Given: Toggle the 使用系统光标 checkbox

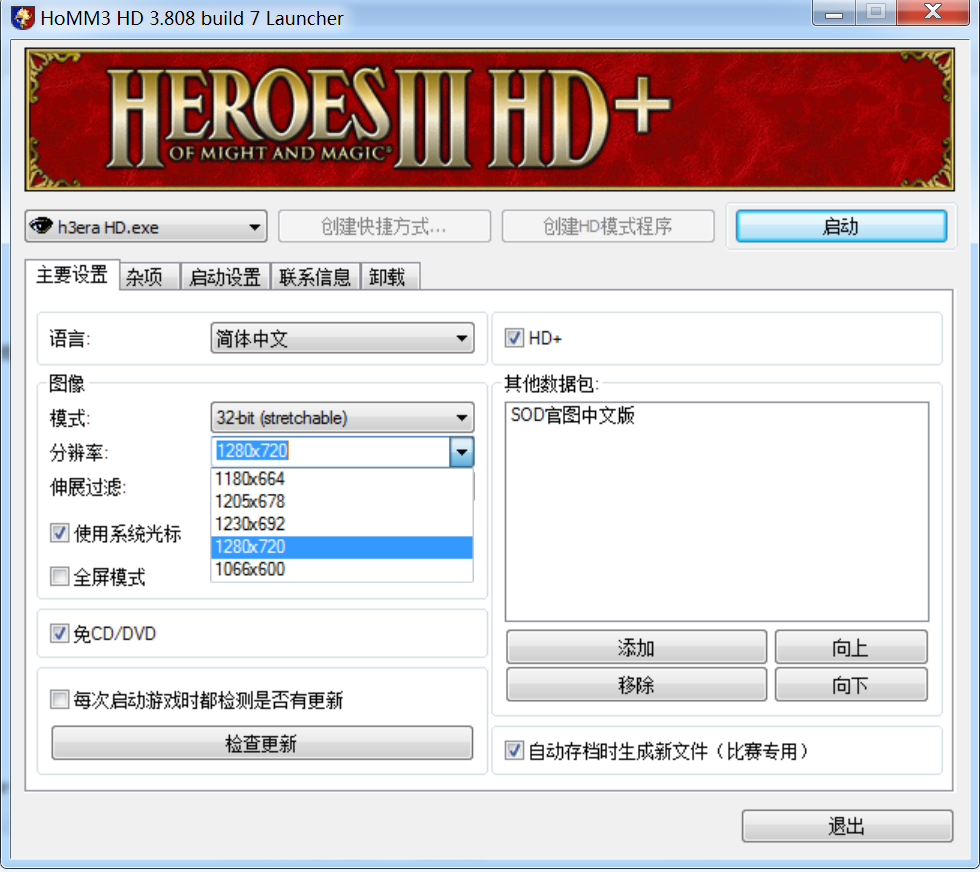Looking at the screenshot, I should (x=59, y=533).
